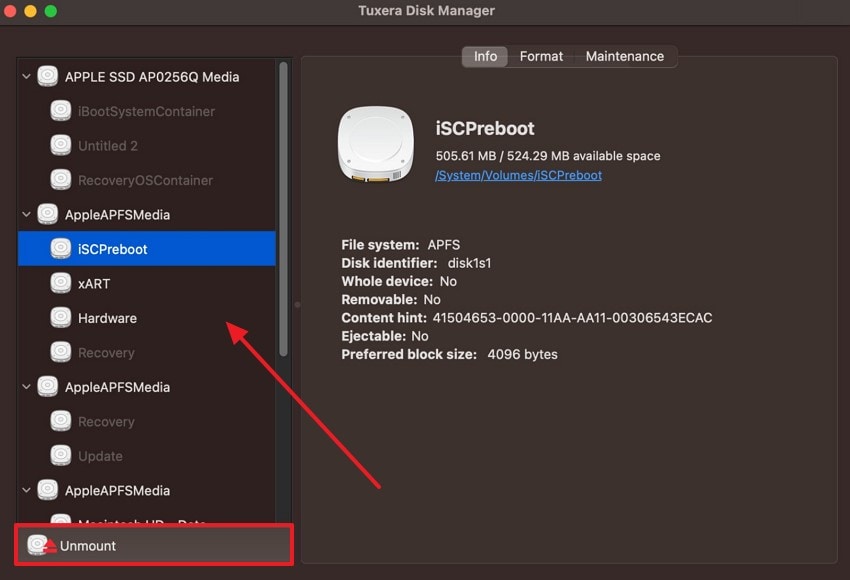Collapse the AppleAPFSMedia group containing iSCPreboot
The height and width of the screenshot is (580, 850).
click(26, 215)
